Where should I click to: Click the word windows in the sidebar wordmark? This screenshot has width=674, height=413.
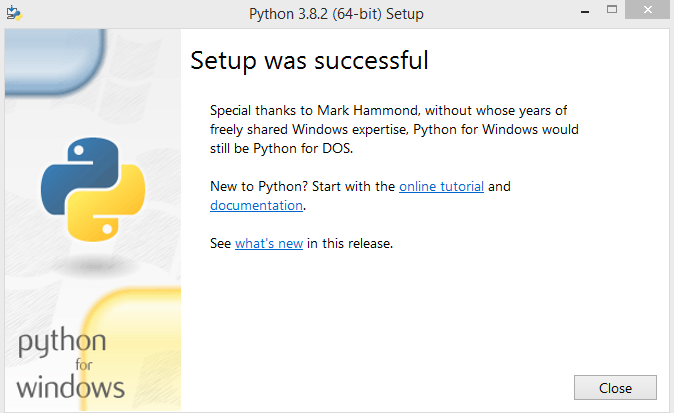(x=70, y=387)
